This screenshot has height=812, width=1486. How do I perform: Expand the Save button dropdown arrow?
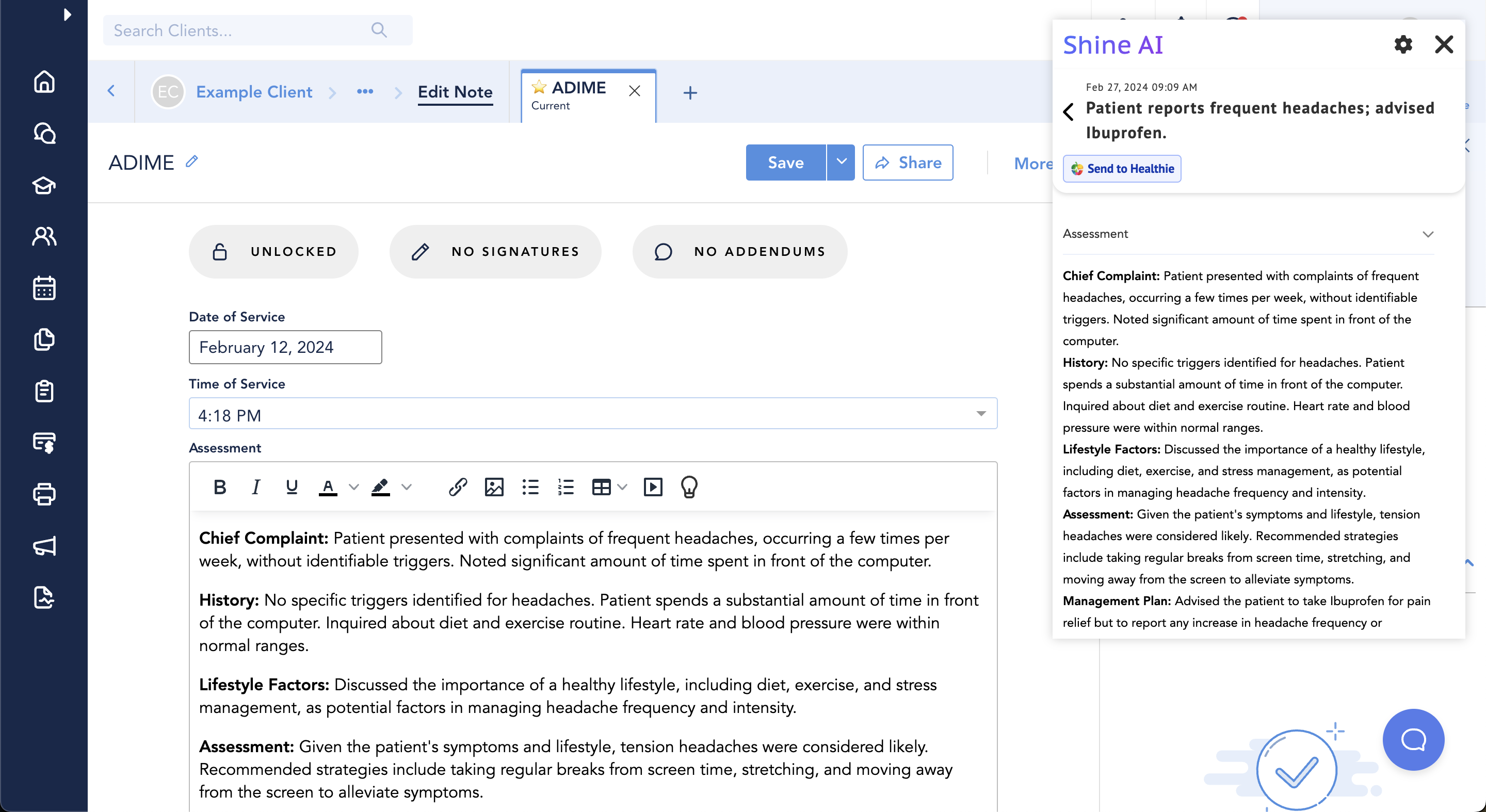(x=841, y=163)
